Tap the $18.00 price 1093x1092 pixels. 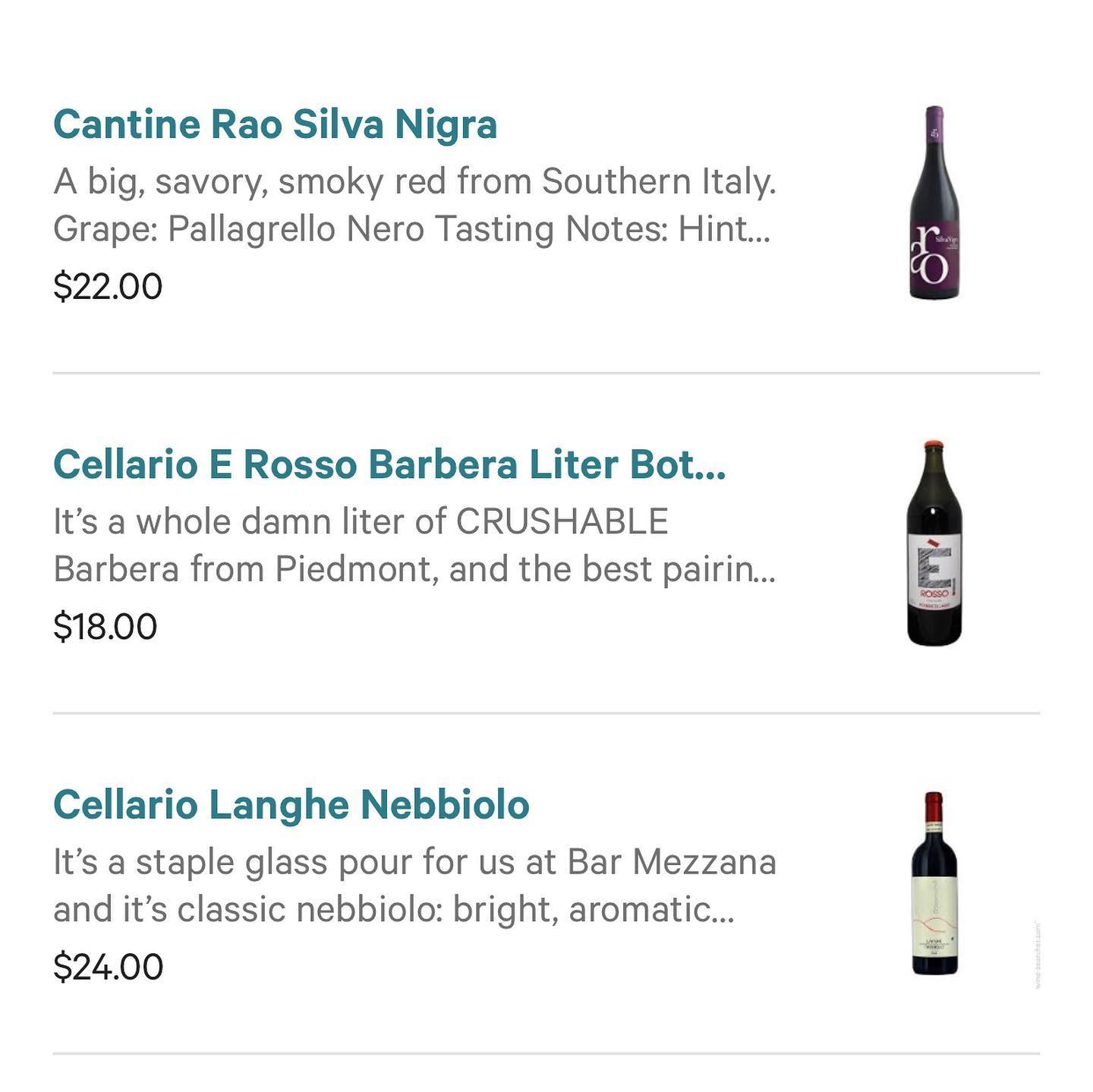coord(106,627)
